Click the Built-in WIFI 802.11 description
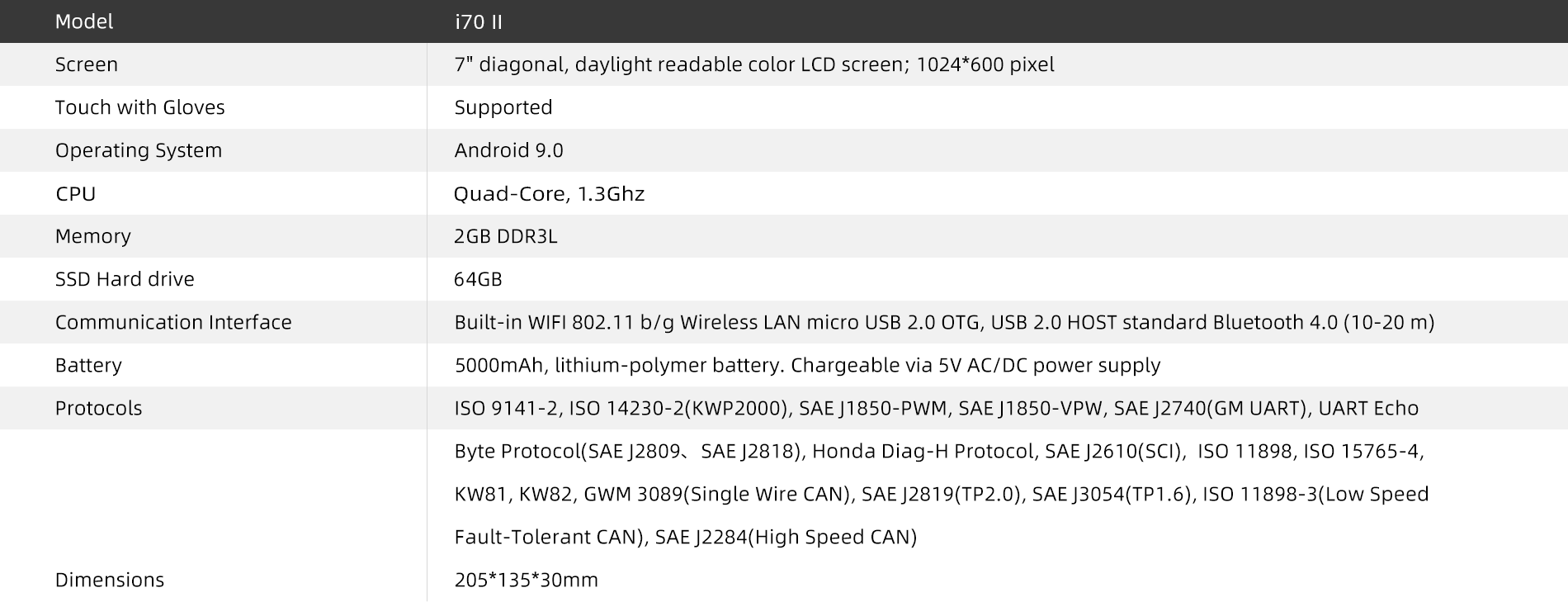Screen dimensions: 1568x602 pyautogui.click(x=944, y=322)
